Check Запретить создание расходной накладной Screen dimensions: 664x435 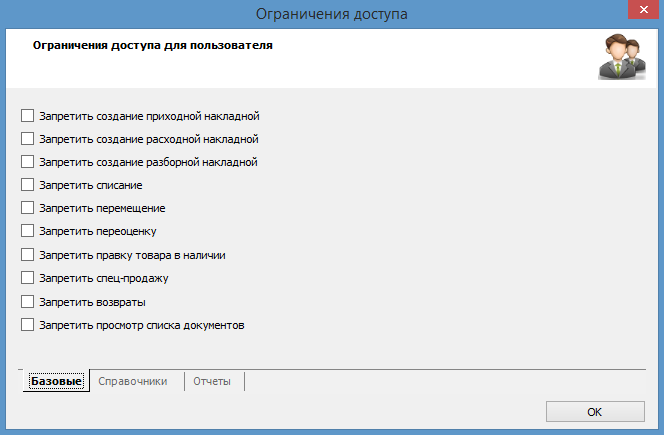click(x=28, y=139)
